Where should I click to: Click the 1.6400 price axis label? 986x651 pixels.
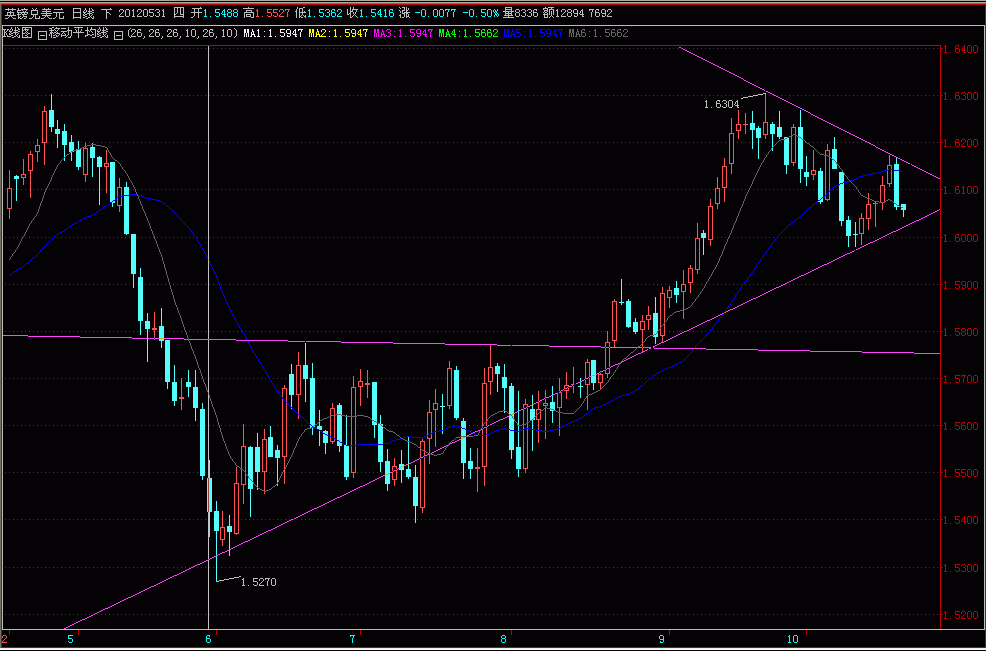[x=961, y=49]
